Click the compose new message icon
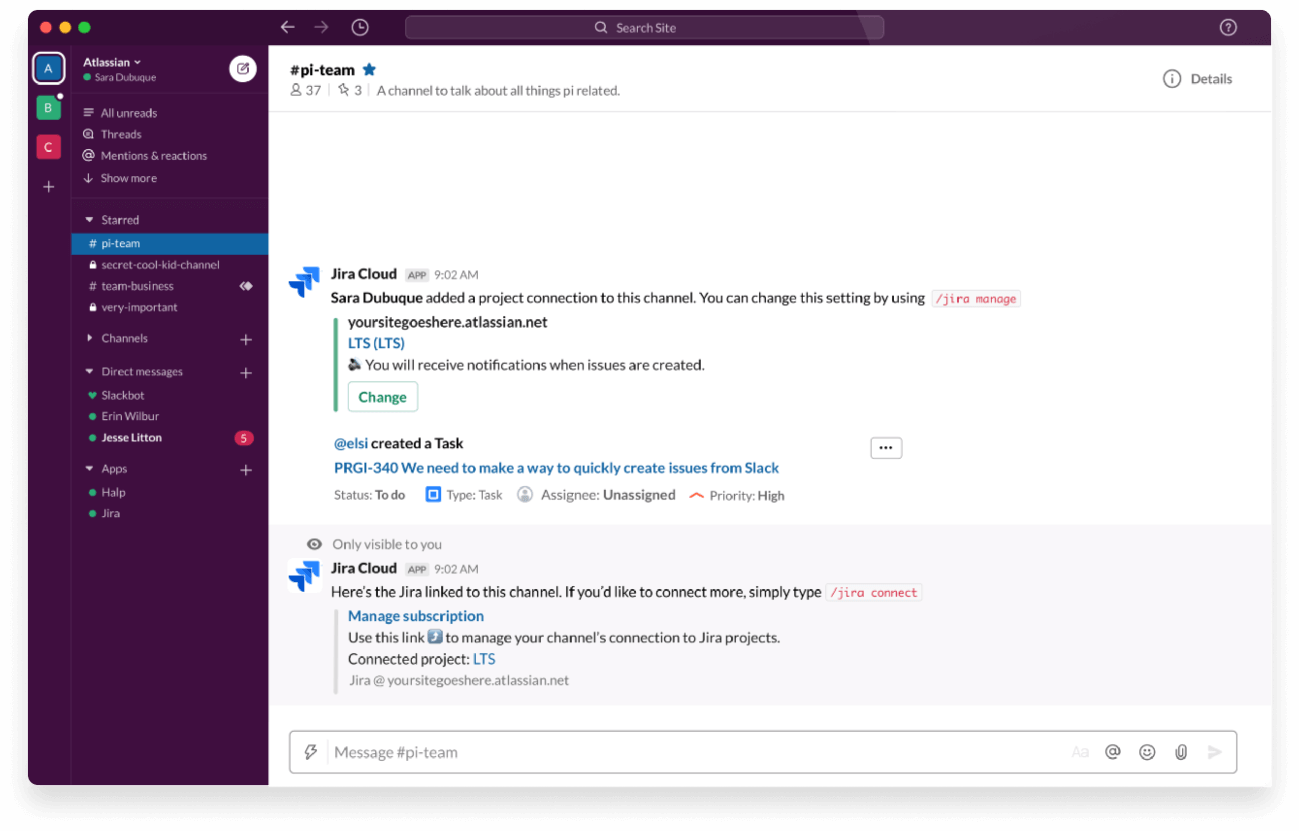This screenshot has width=1299, height=831. click(242, 68)
